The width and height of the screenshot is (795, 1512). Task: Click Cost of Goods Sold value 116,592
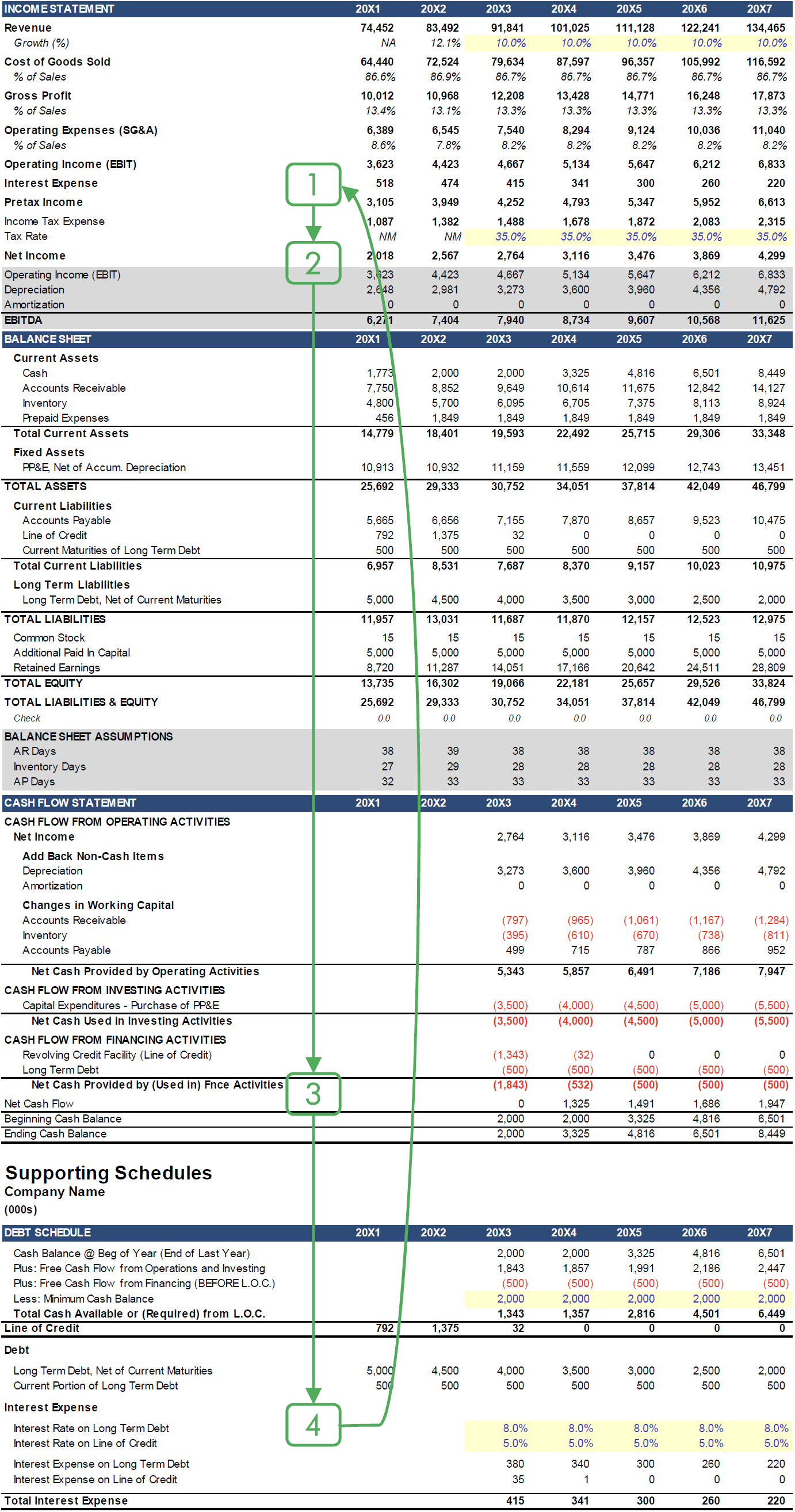(x=765, y=62)
